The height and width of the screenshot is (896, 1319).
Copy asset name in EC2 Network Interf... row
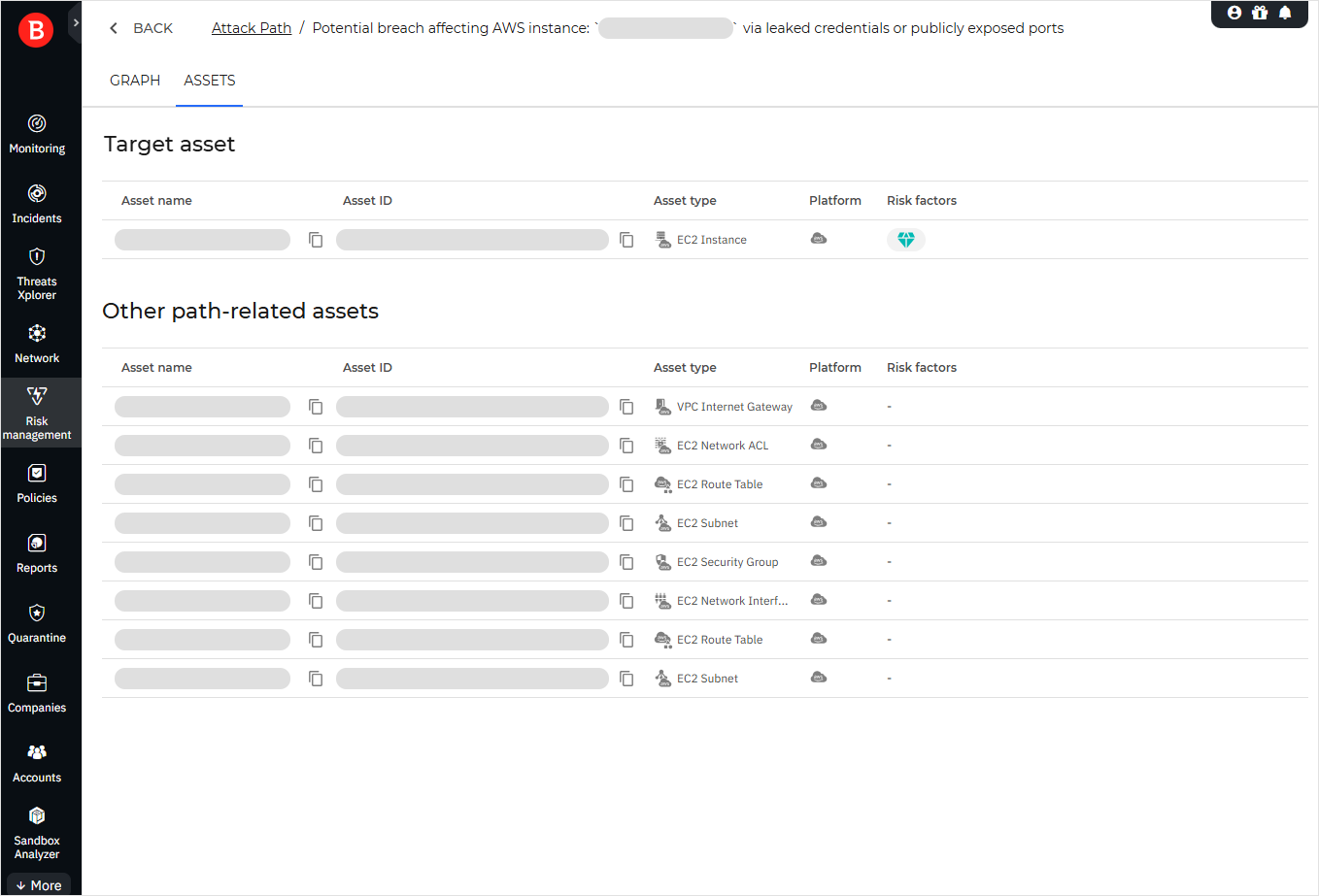pos(316,601)
